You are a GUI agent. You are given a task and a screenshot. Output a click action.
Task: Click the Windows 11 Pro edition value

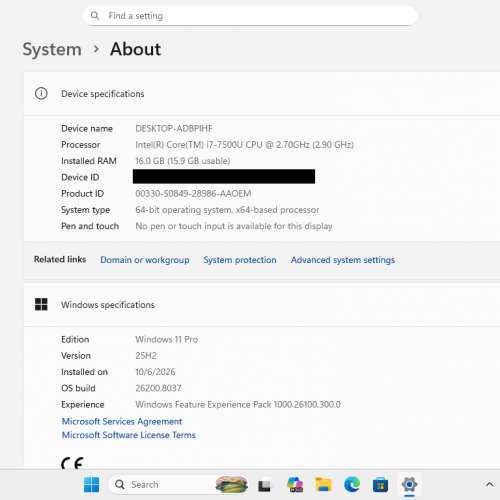click(166, 339)
